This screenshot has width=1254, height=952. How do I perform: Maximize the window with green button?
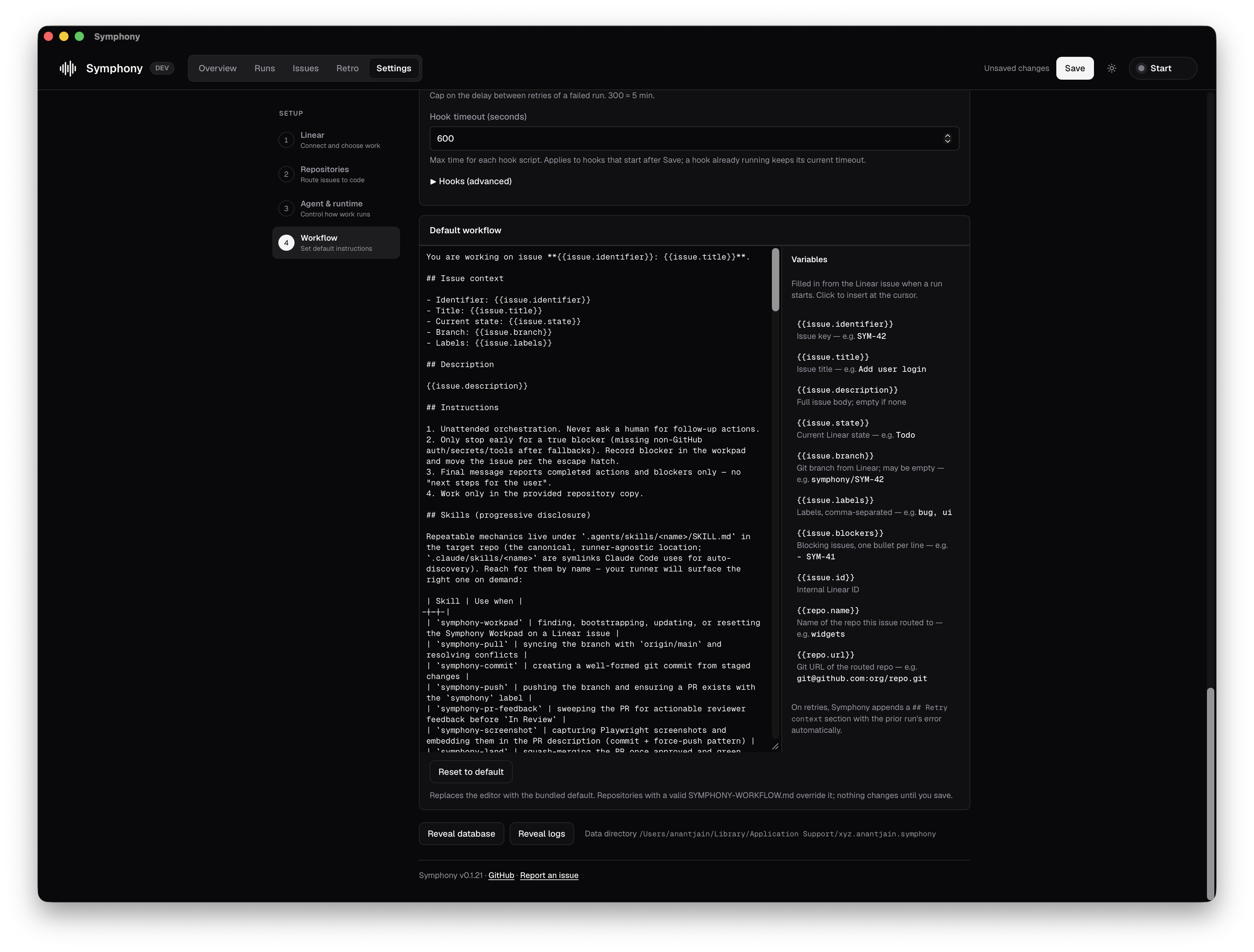[x=79, y=36]
